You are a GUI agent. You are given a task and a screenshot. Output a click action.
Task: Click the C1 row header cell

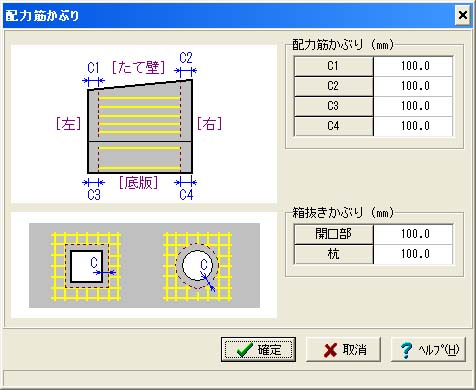coord(333,66)
